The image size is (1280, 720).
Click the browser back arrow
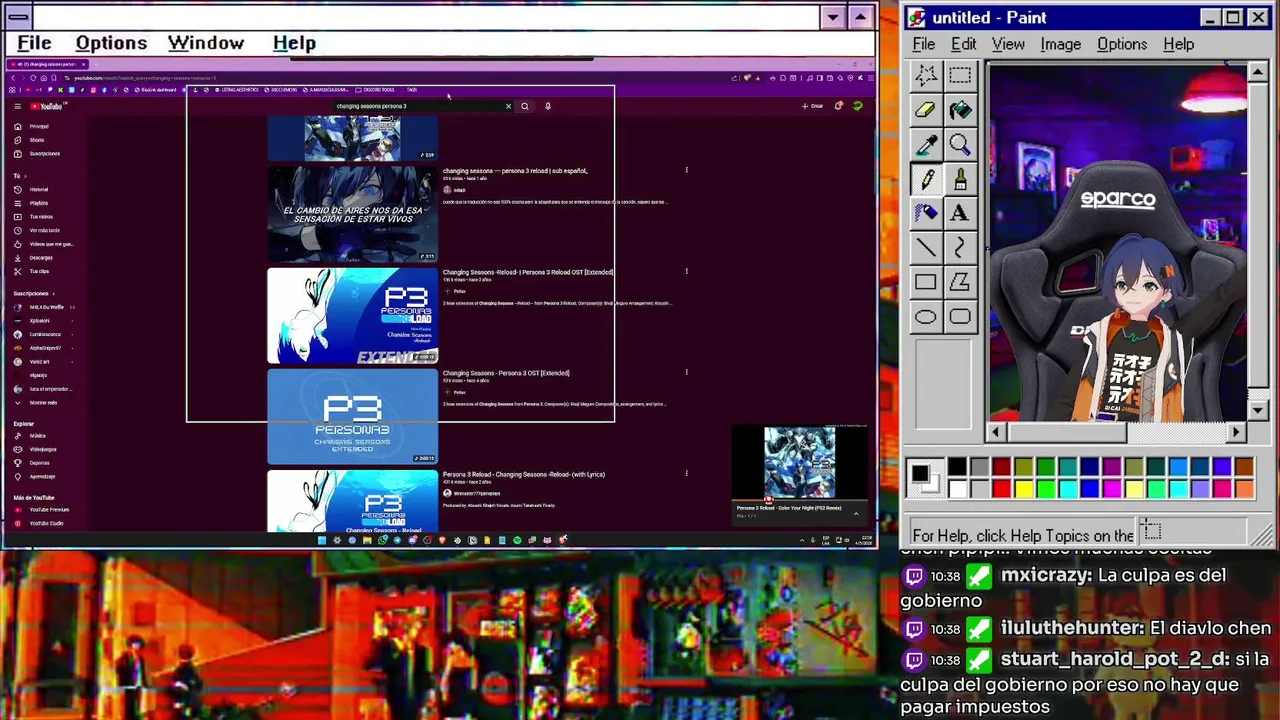pyautogui.click(x=13, y=78)
